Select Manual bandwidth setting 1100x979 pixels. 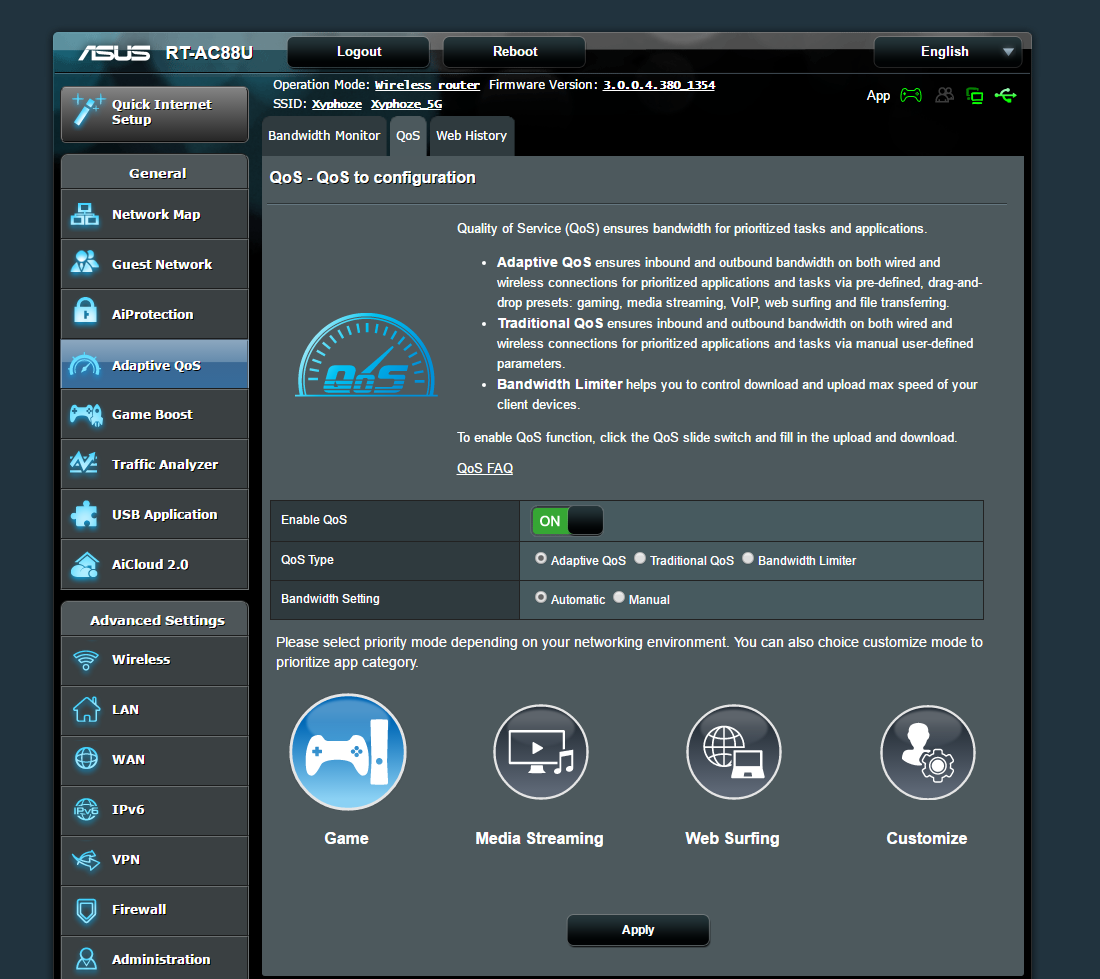(619, 597)
